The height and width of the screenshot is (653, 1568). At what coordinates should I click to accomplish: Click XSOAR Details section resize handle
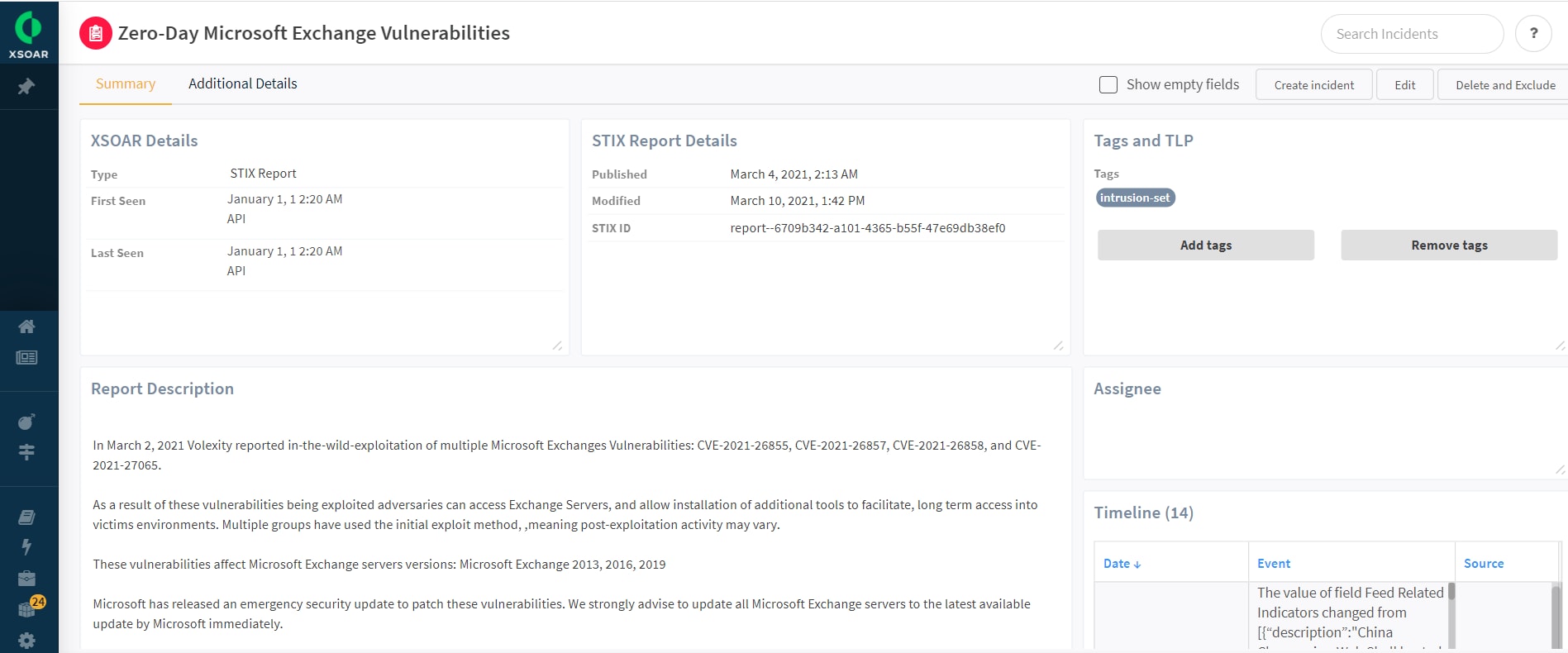point(557,346)
